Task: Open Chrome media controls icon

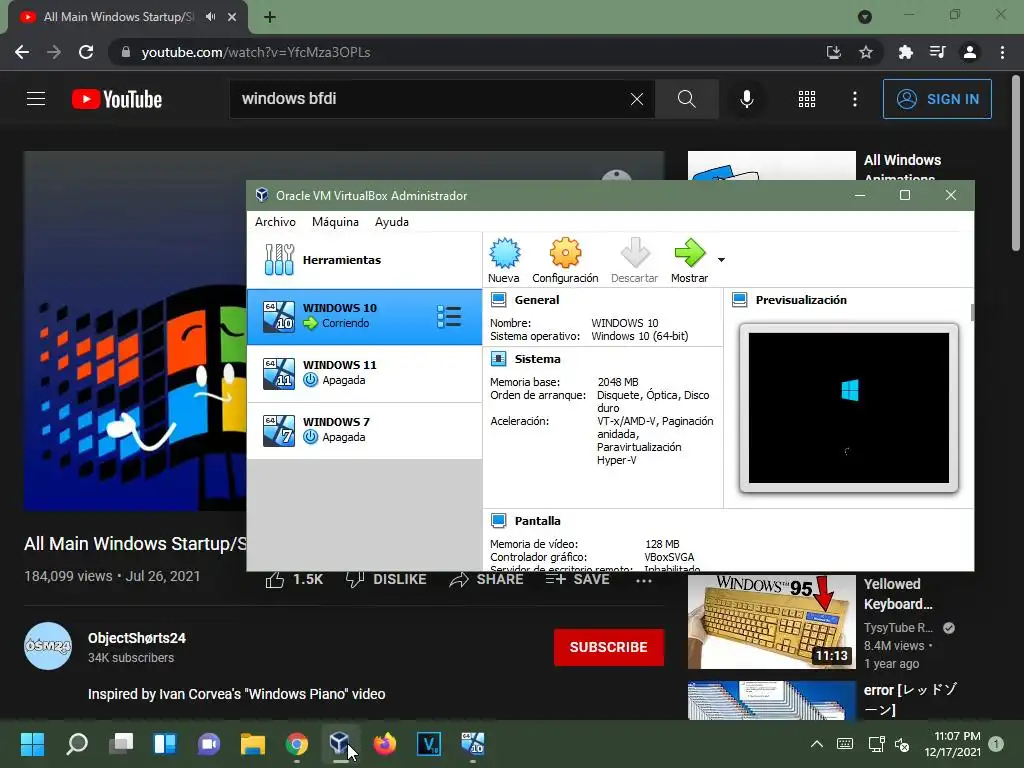Action: pyautogui.click(x=938, y=52)
